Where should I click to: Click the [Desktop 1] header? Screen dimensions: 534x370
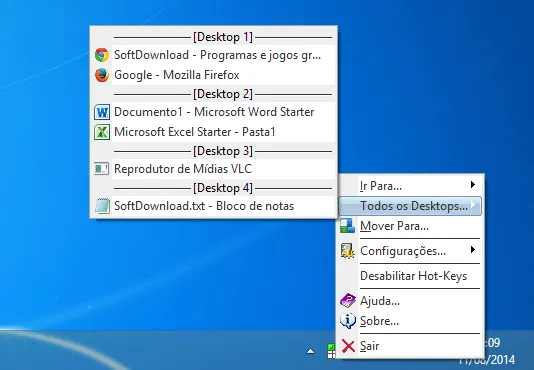[x=223, y=37]
